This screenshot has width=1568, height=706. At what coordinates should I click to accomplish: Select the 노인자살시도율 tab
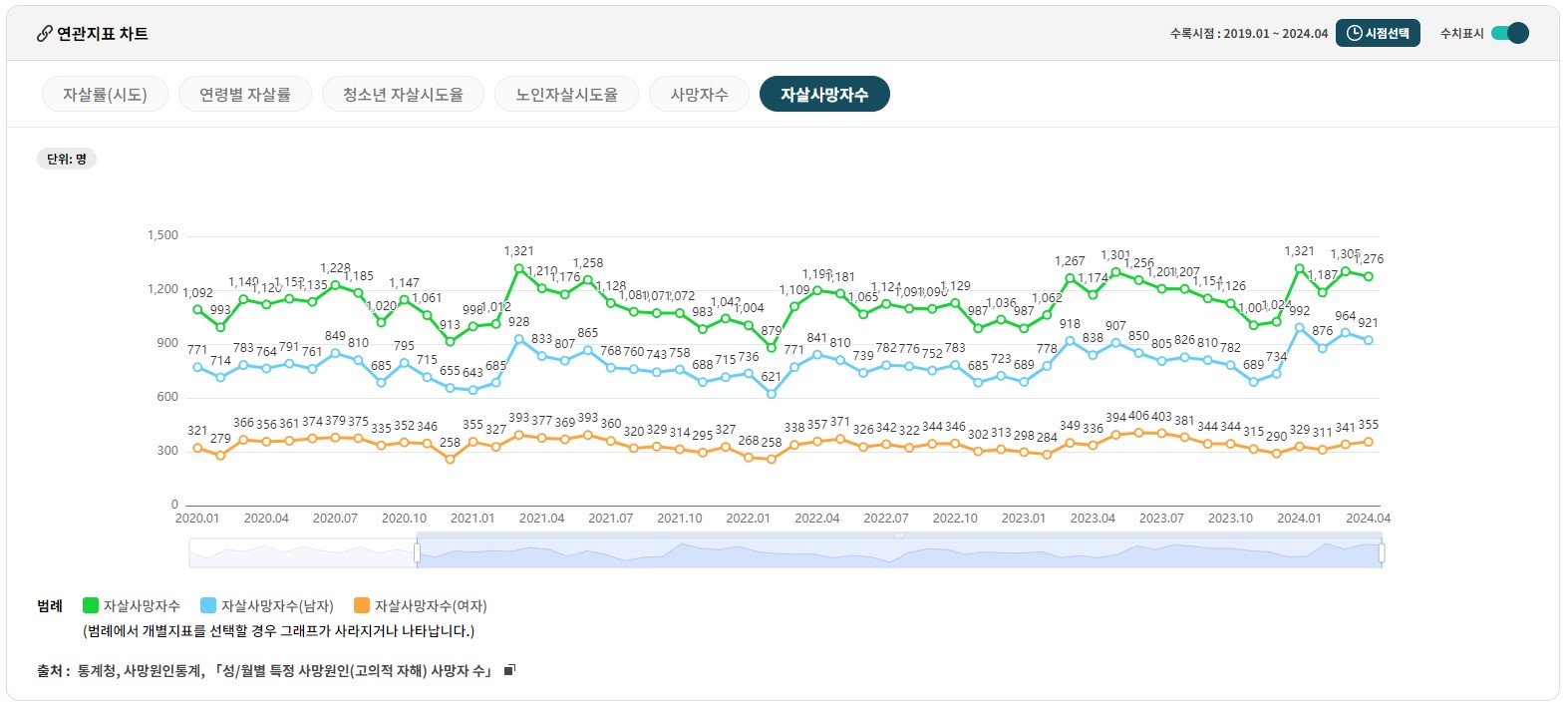566,94
